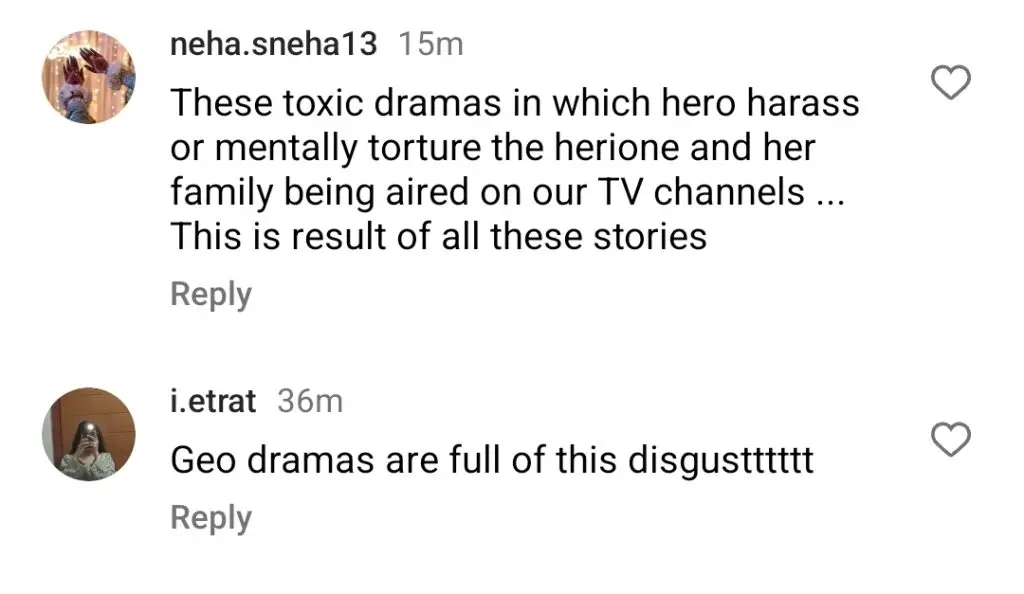Click the word 'disgustttttt' in second comment
Viewport: 1024px width, 594px height.
[x=721, y=461]
